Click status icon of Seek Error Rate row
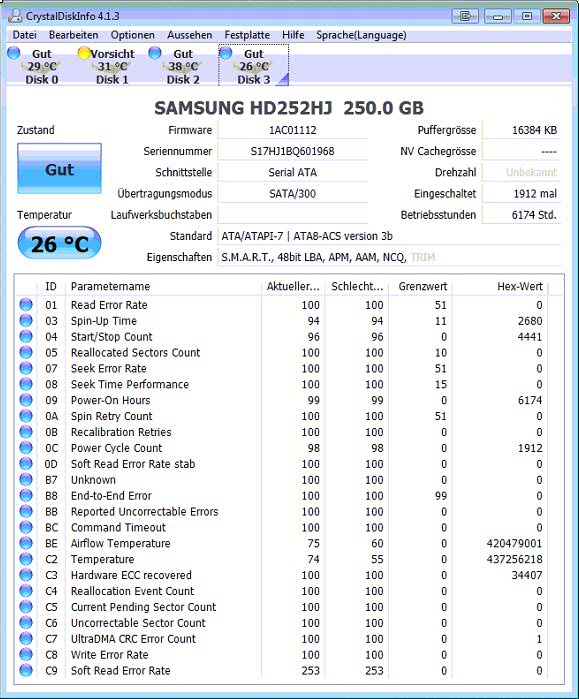The width and height of the screenshot is (579, 699). tap(26, 368)
